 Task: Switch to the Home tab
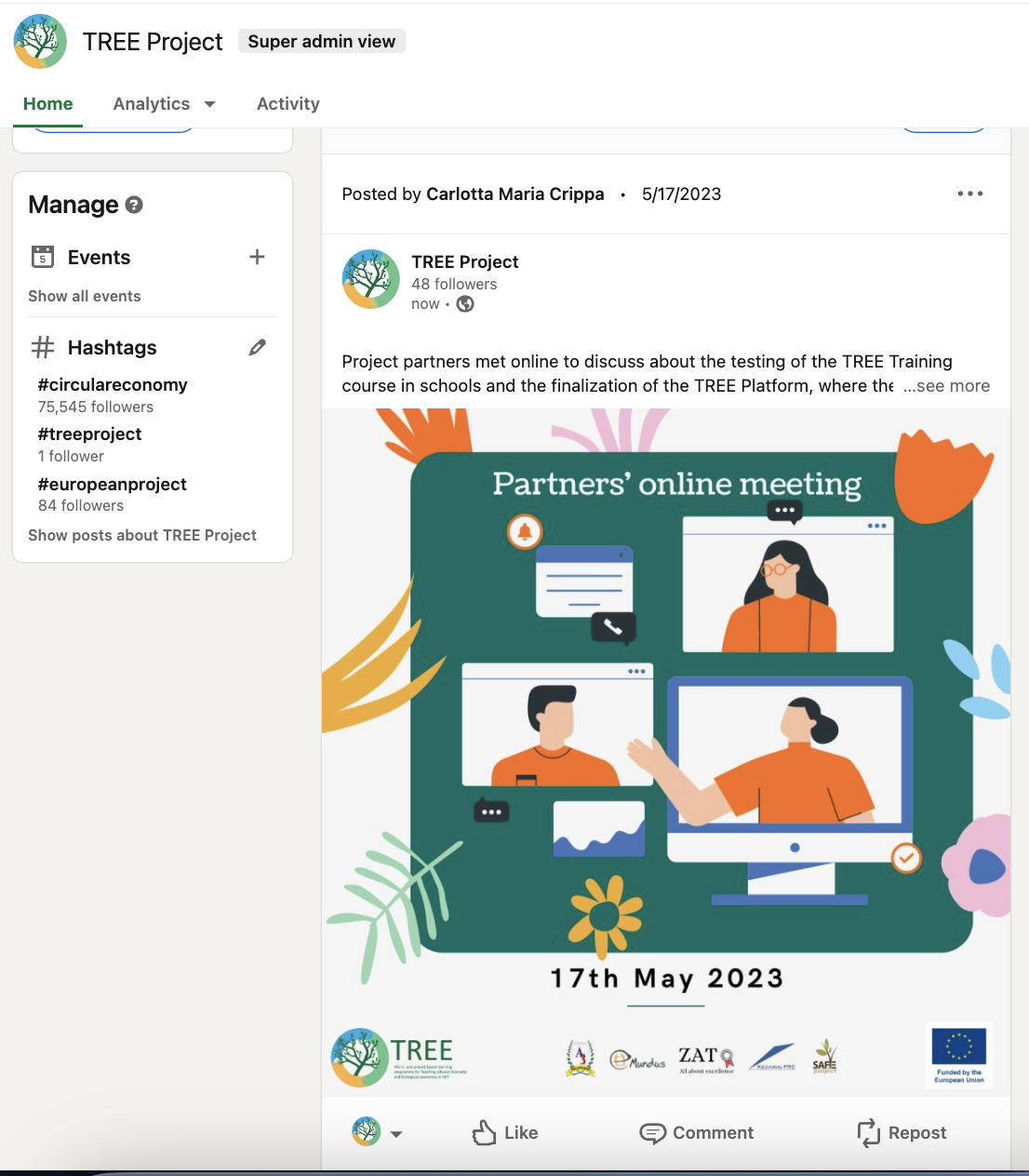click(x=47, y=104)
